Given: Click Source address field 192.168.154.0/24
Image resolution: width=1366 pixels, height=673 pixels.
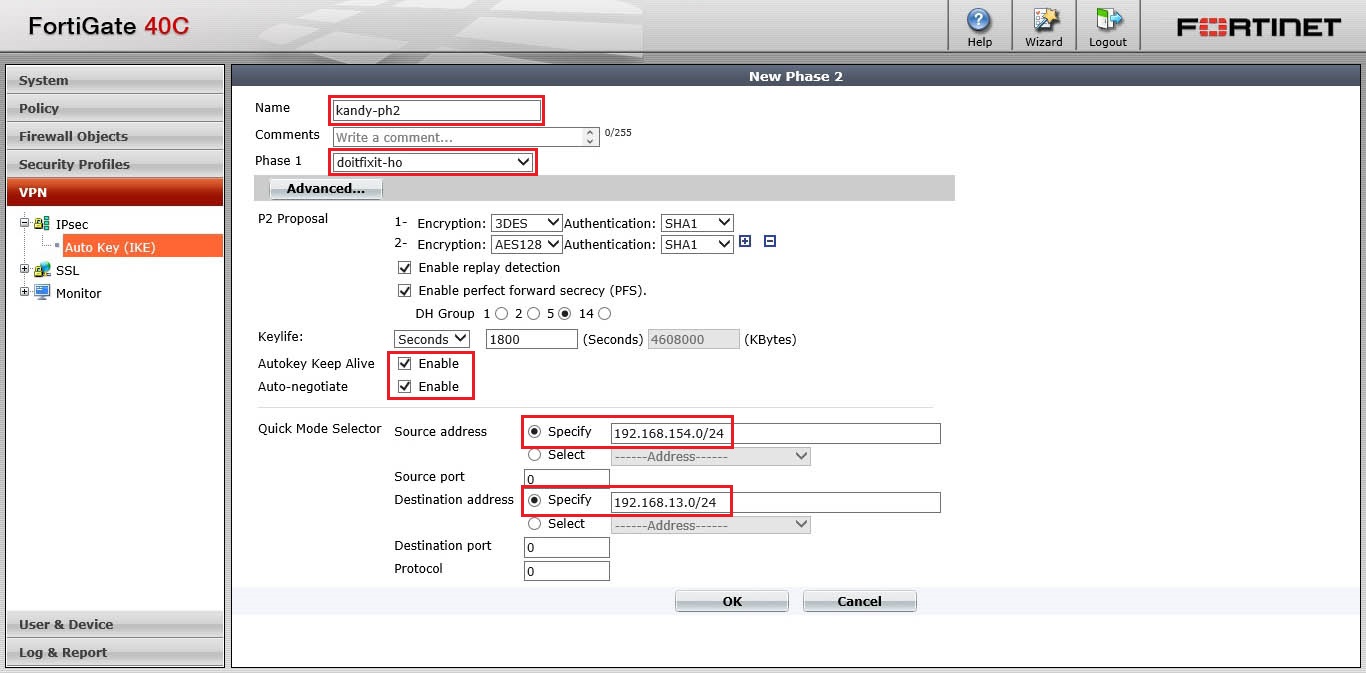Looking at the screenshot, I should (x=776, y=434).
